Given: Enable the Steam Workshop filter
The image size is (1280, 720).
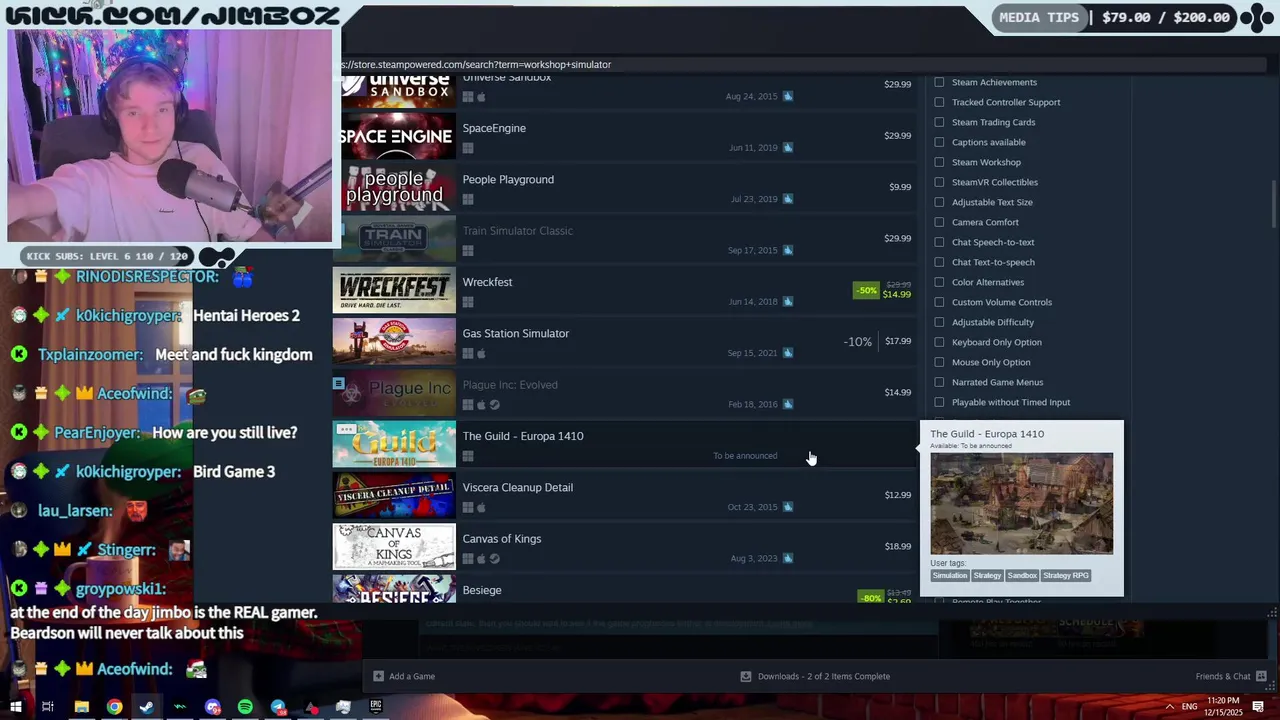Looking at the screenshot, I should [939, 162].
